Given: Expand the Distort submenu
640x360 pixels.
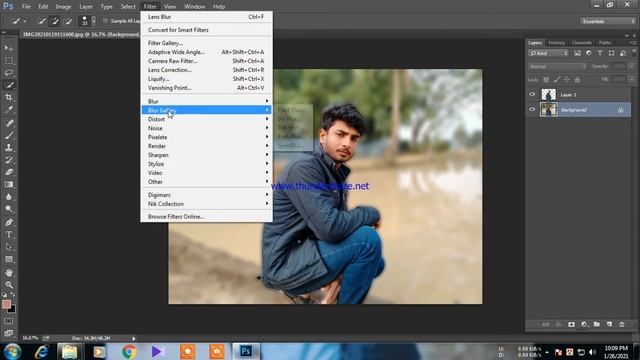Looking at the screenshot, I should [x=207, y=119].
